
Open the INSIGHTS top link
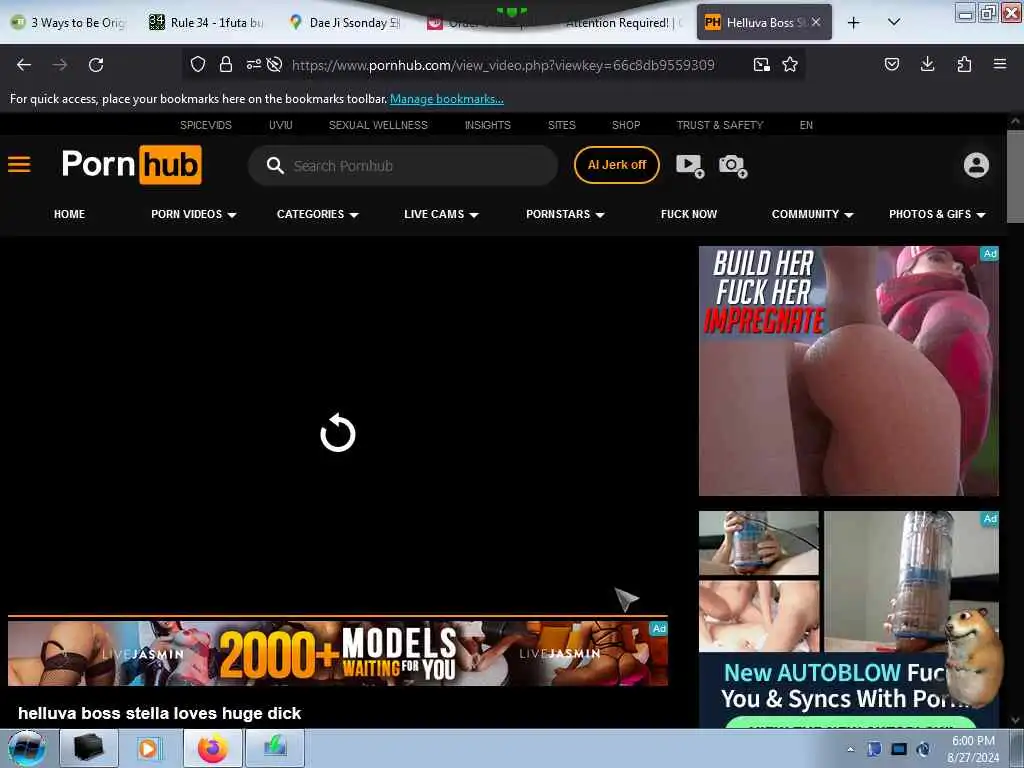coord(488,125)
